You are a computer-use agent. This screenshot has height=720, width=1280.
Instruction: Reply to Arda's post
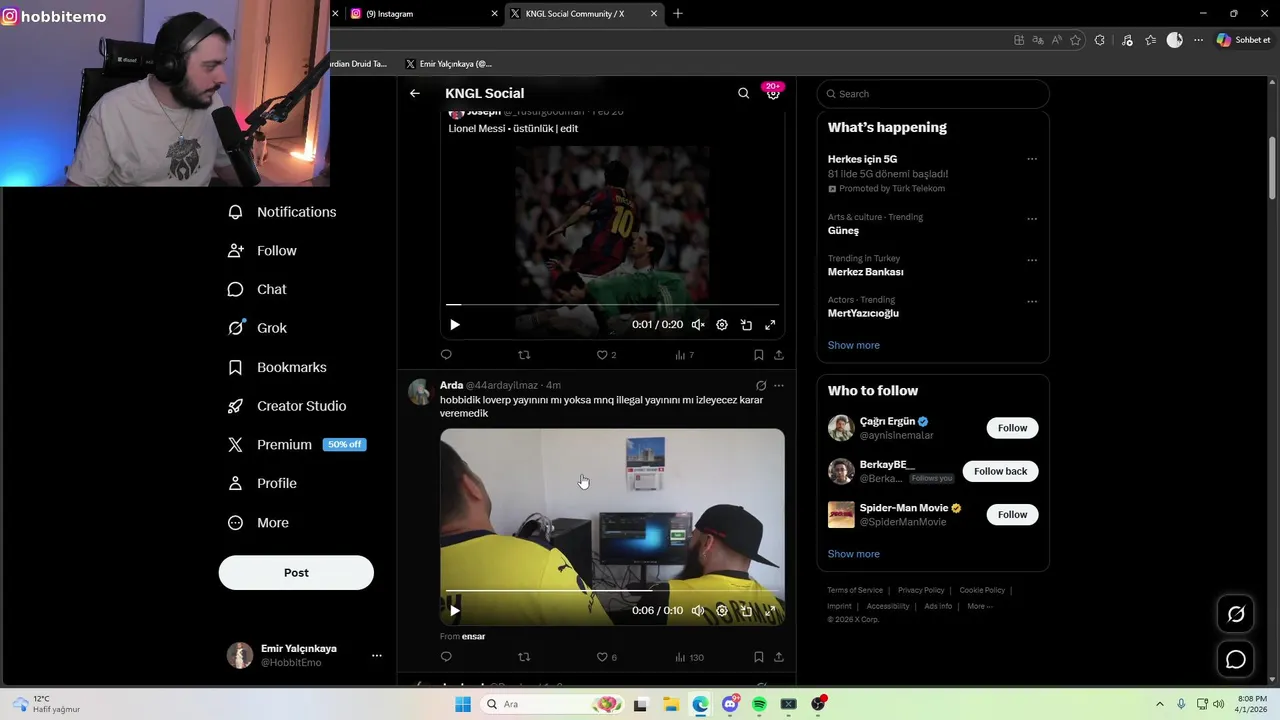pos(446,657)
